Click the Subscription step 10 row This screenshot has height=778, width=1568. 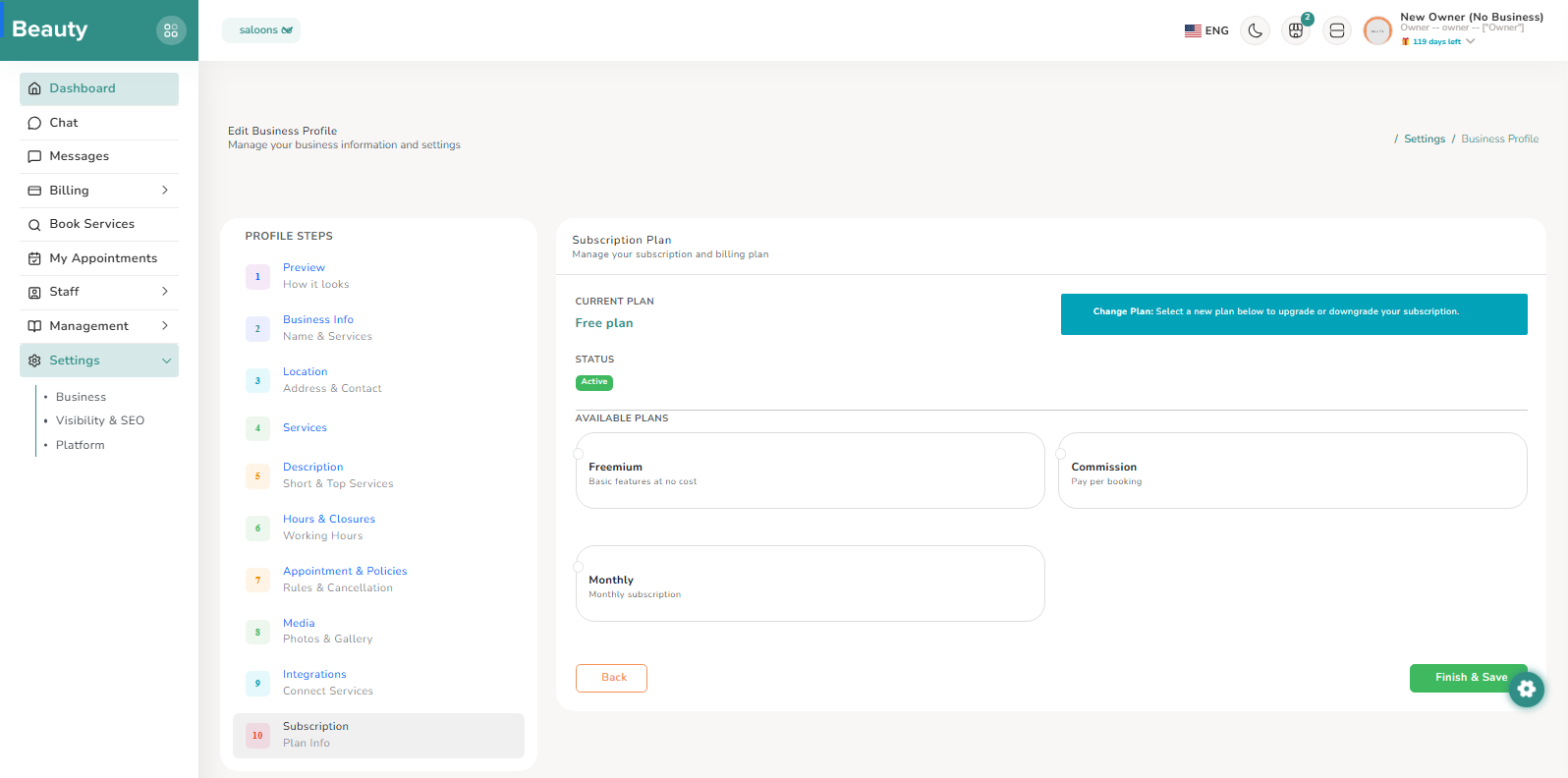[378, 736]
